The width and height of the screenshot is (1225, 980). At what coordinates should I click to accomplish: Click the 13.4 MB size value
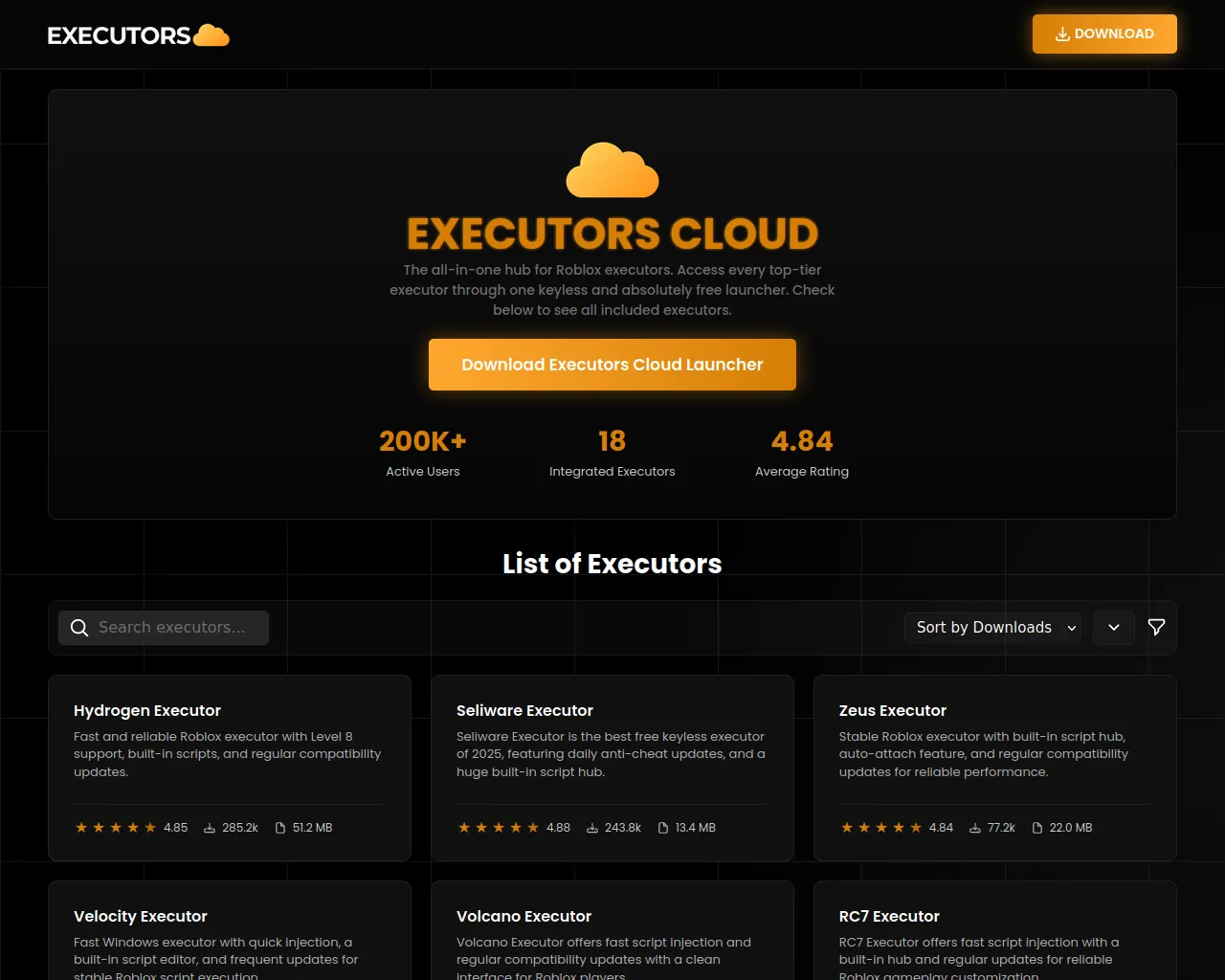point(695,828)
